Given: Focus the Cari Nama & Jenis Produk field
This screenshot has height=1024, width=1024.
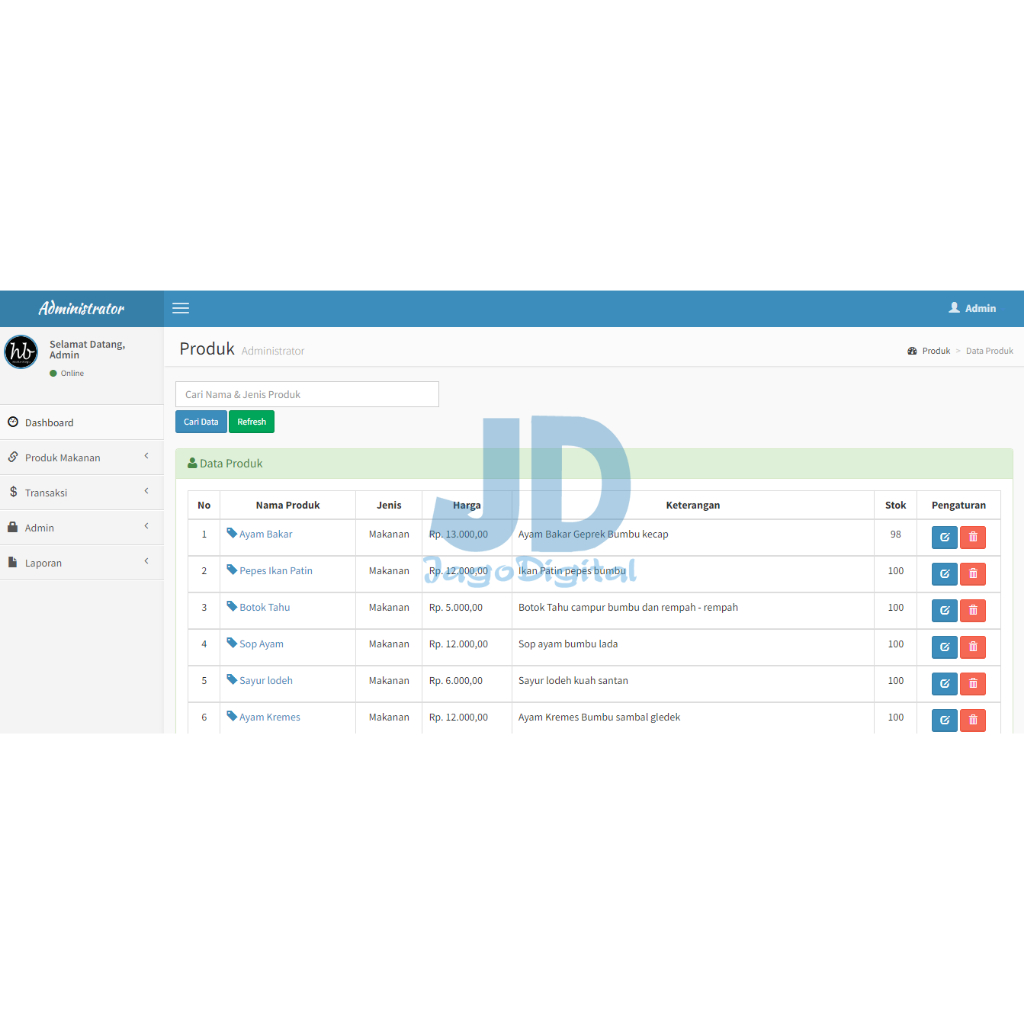Looking at the screenshot, I should click(307, 394).
